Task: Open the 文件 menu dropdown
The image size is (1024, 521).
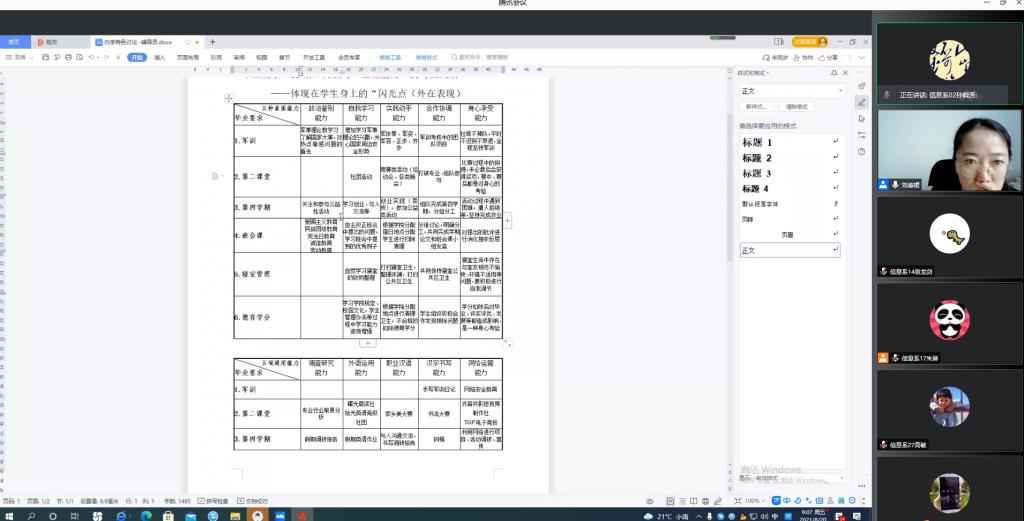Action: tap(20, 57)
